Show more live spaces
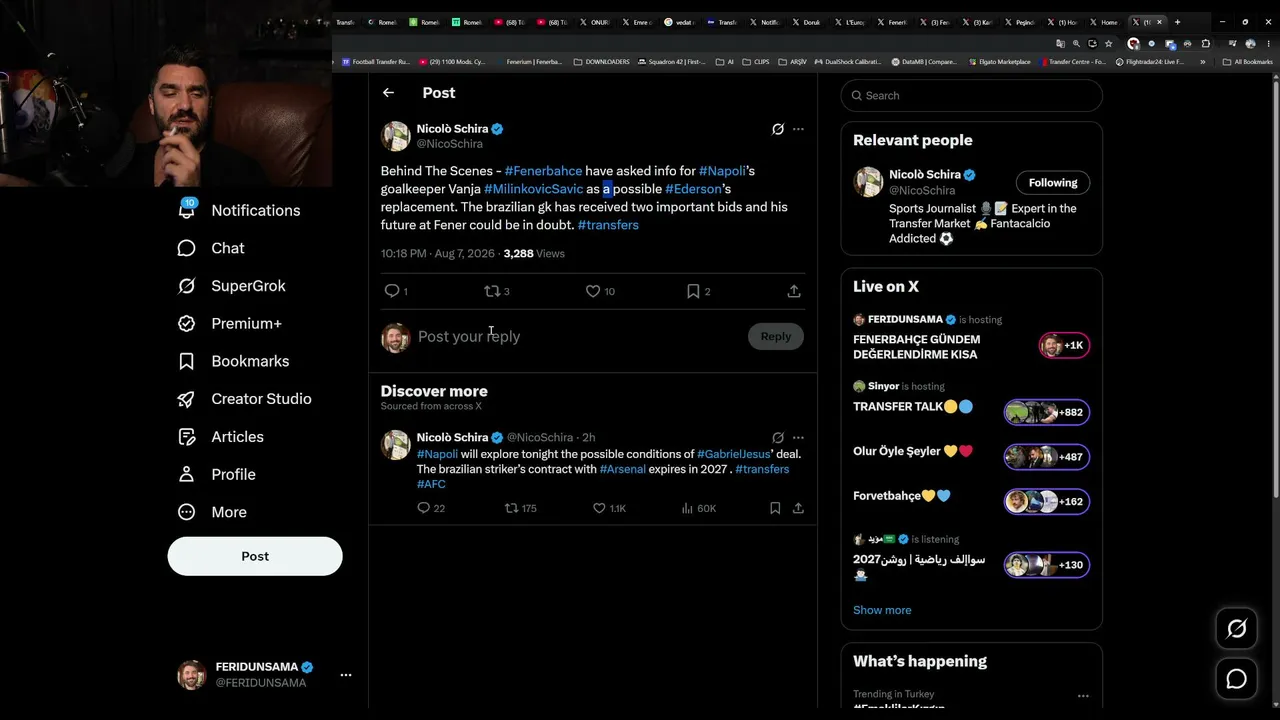1280x720 pixels. (882, 610)
